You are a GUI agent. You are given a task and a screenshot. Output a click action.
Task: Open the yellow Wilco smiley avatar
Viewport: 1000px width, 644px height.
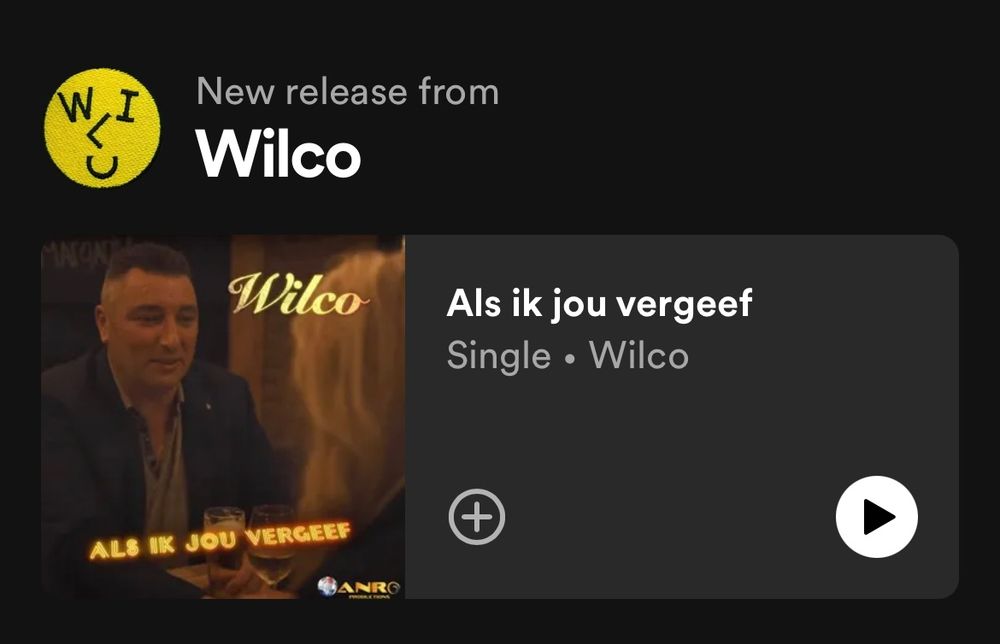[x=102, y=128]
